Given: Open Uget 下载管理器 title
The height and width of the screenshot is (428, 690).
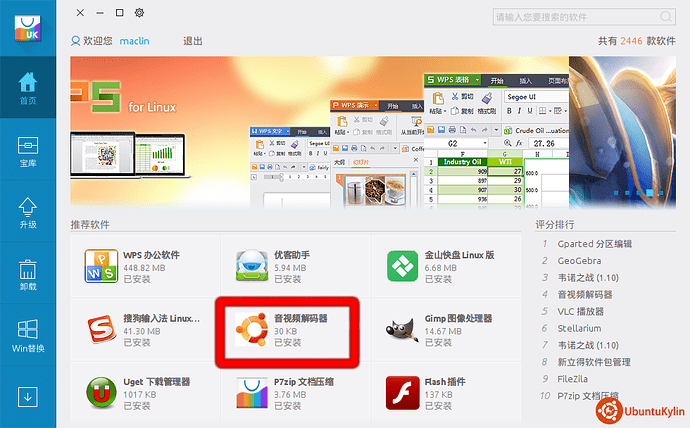Looking at the screenshot, I should pos(157,382).
